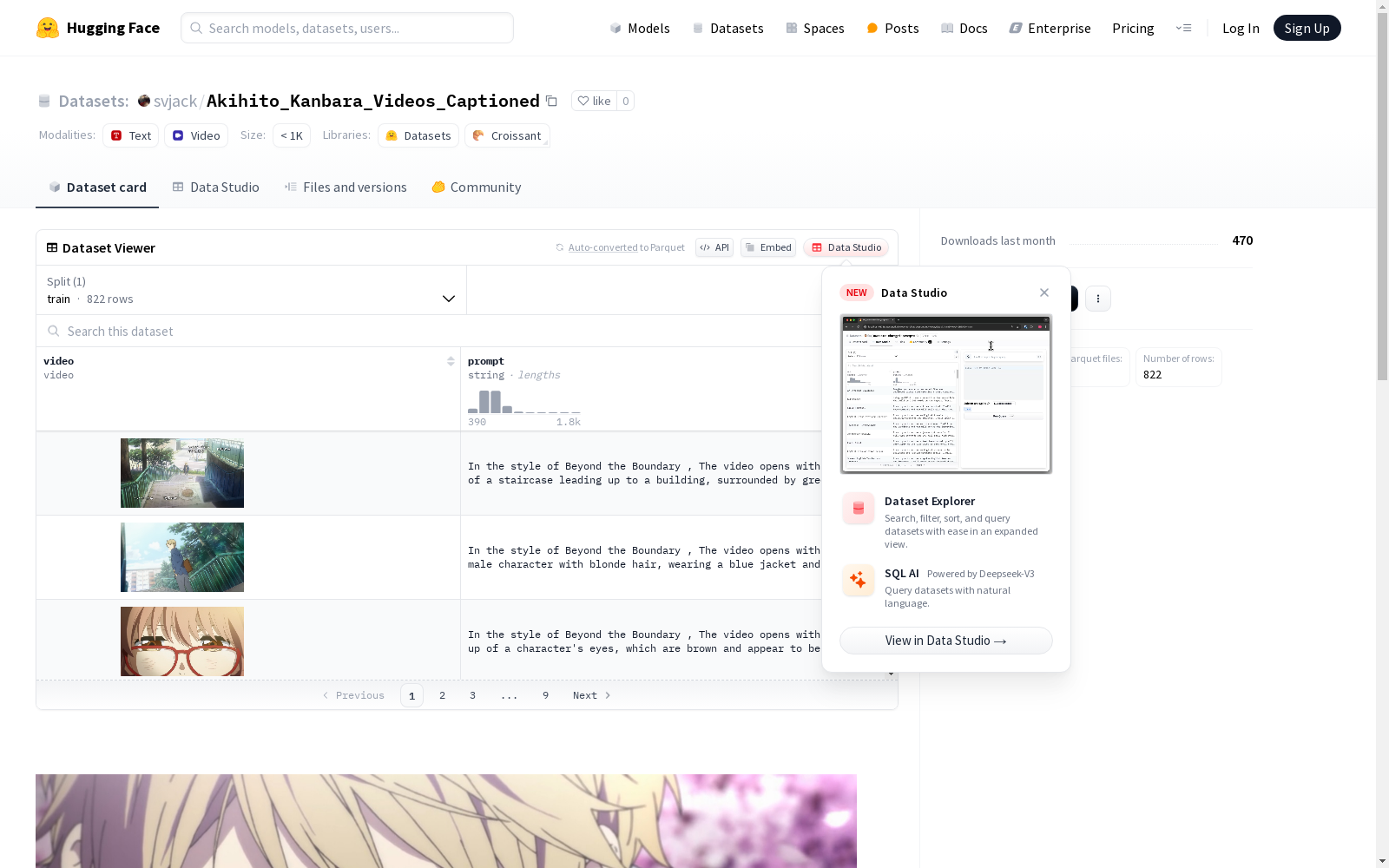The height and width of the screenshot is (868, 1389).
Task: Click the Number of rows 822 value
Action: tap(1153, 375)
